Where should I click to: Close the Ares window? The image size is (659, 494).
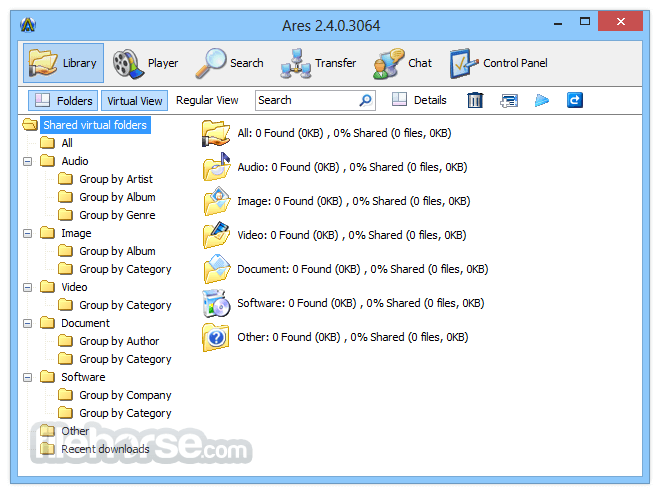pyautogui.click(x=620, y=21)
